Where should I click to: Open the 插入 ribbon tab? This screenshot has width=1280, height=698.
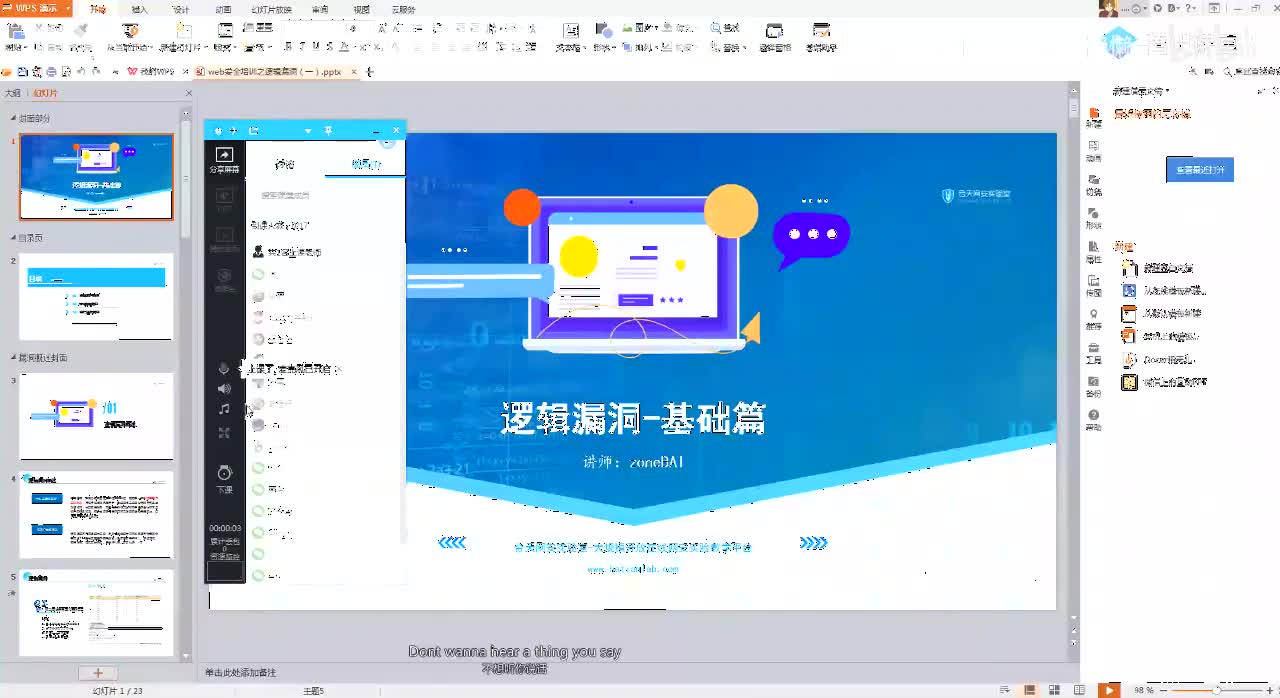pos(140,9)
